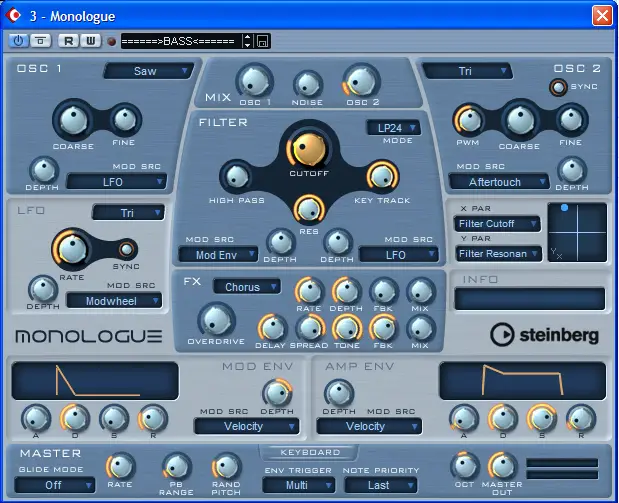Click the Amp Env envelope display
The image size is (619, 503).
(x=522, y=380)
